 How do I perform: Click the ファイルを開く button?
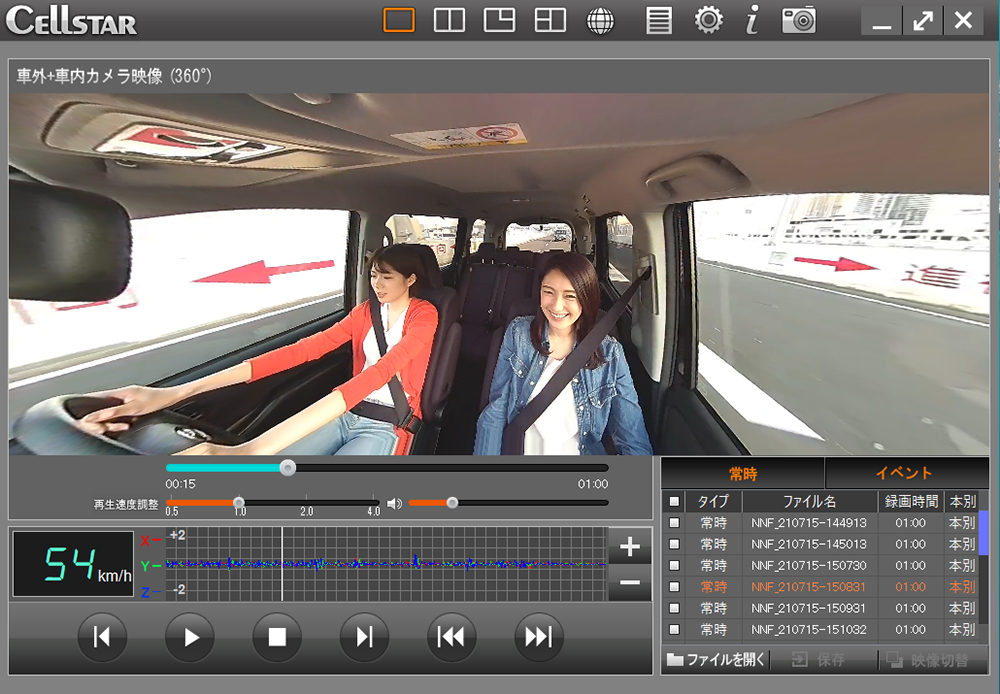[x=716, y=660]
